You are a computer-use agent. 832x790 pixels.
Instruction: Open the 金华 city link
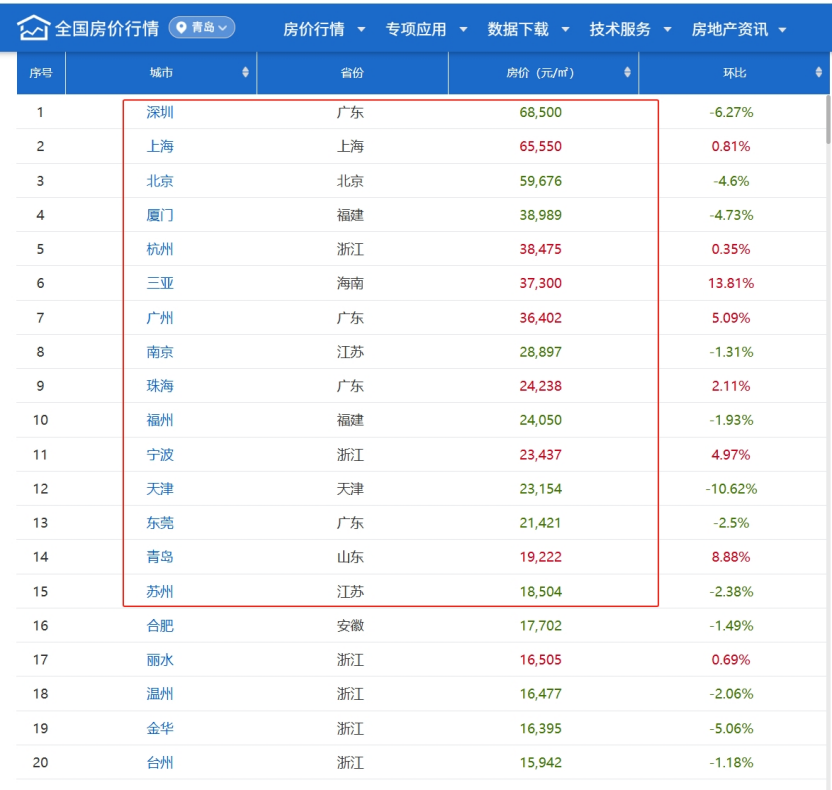pos(160,728)
